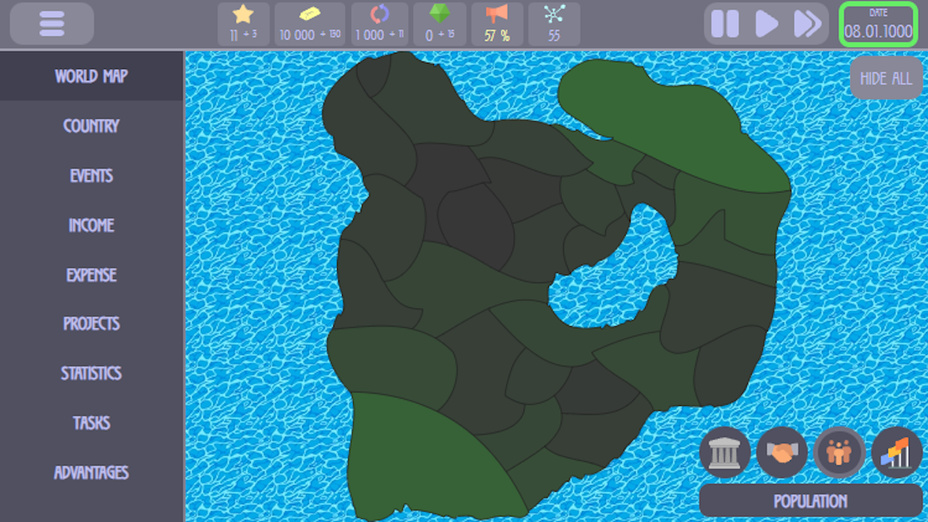Select the flags chart map mode
This screenshot has height=522, width=928.
tap(896, 453)
